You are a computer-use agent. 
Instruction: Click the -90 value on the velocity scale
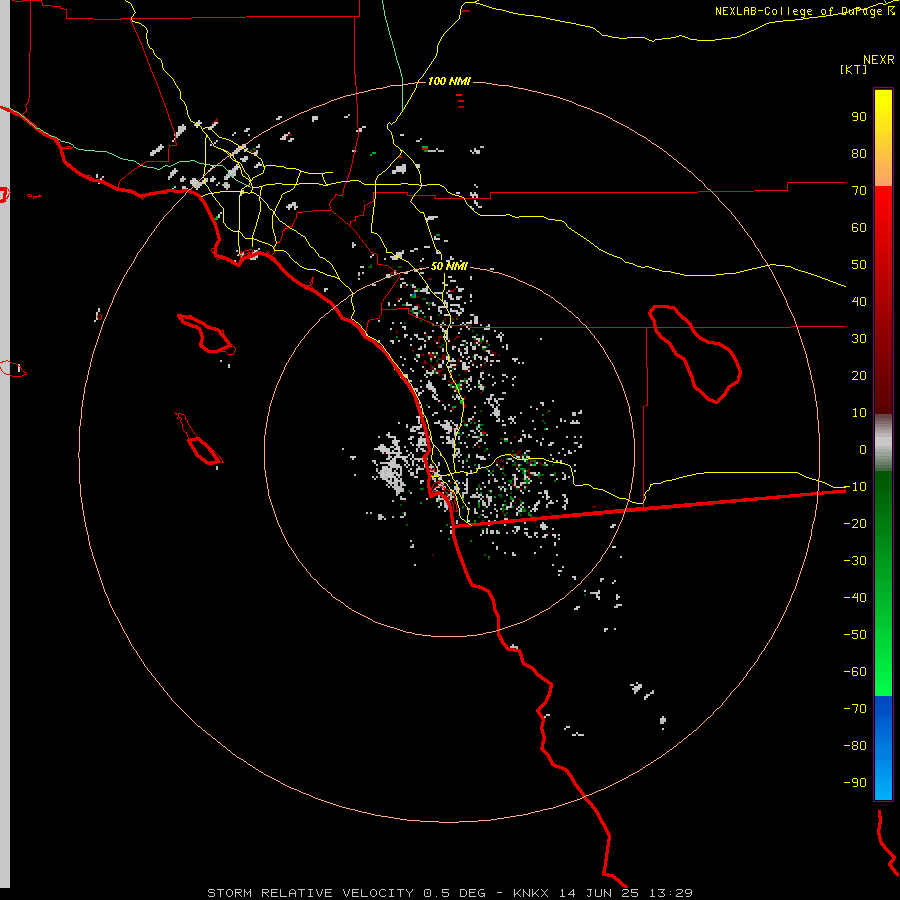click(x=855, y=782)
